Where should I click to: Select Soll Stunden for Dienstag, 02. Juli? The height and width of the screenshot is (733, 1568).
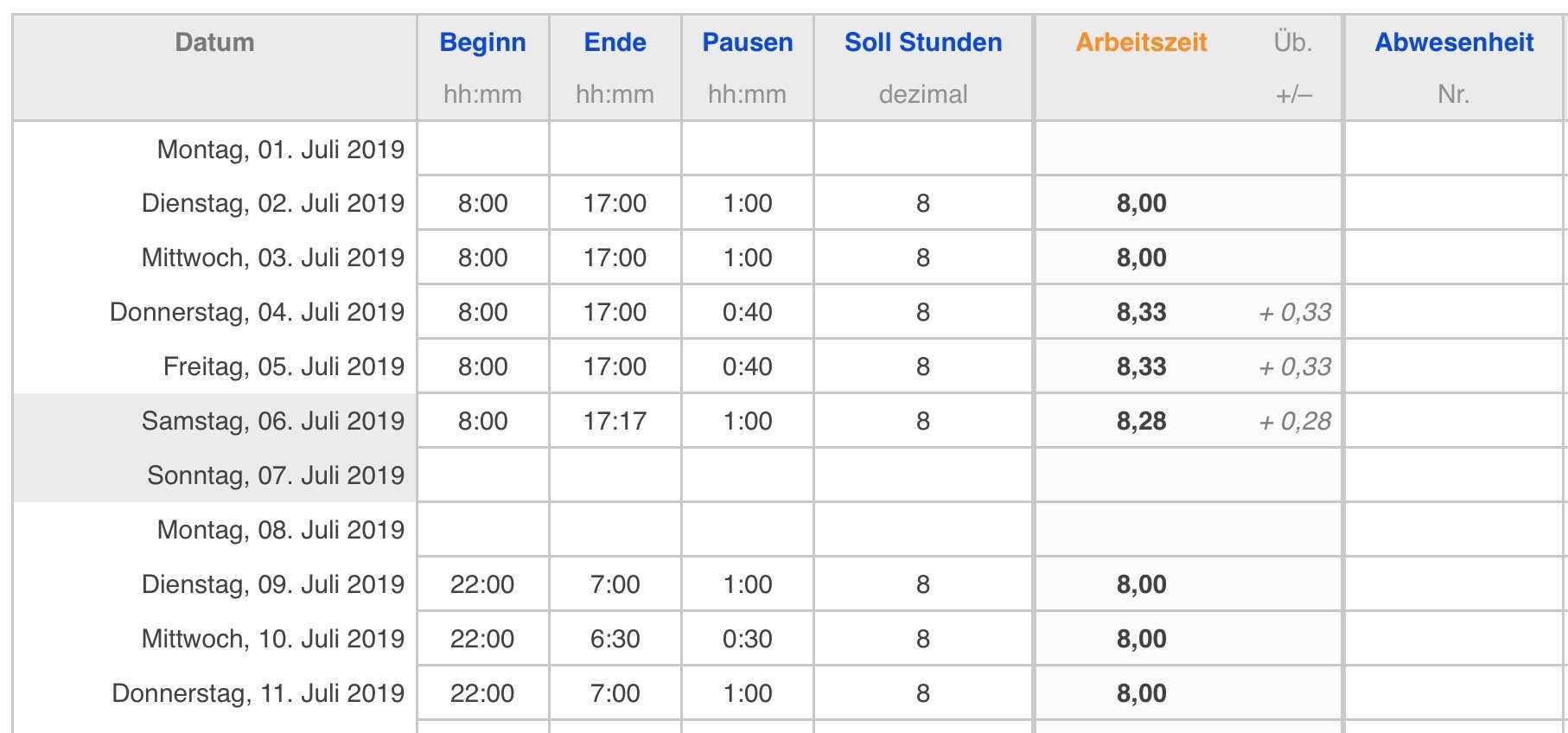click(x=923, y=203)
